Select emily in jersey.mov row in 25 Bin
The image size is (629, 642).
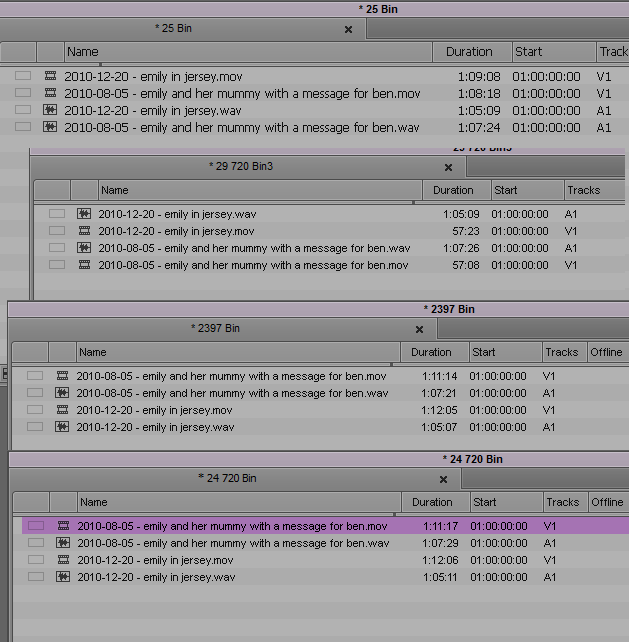314,76
